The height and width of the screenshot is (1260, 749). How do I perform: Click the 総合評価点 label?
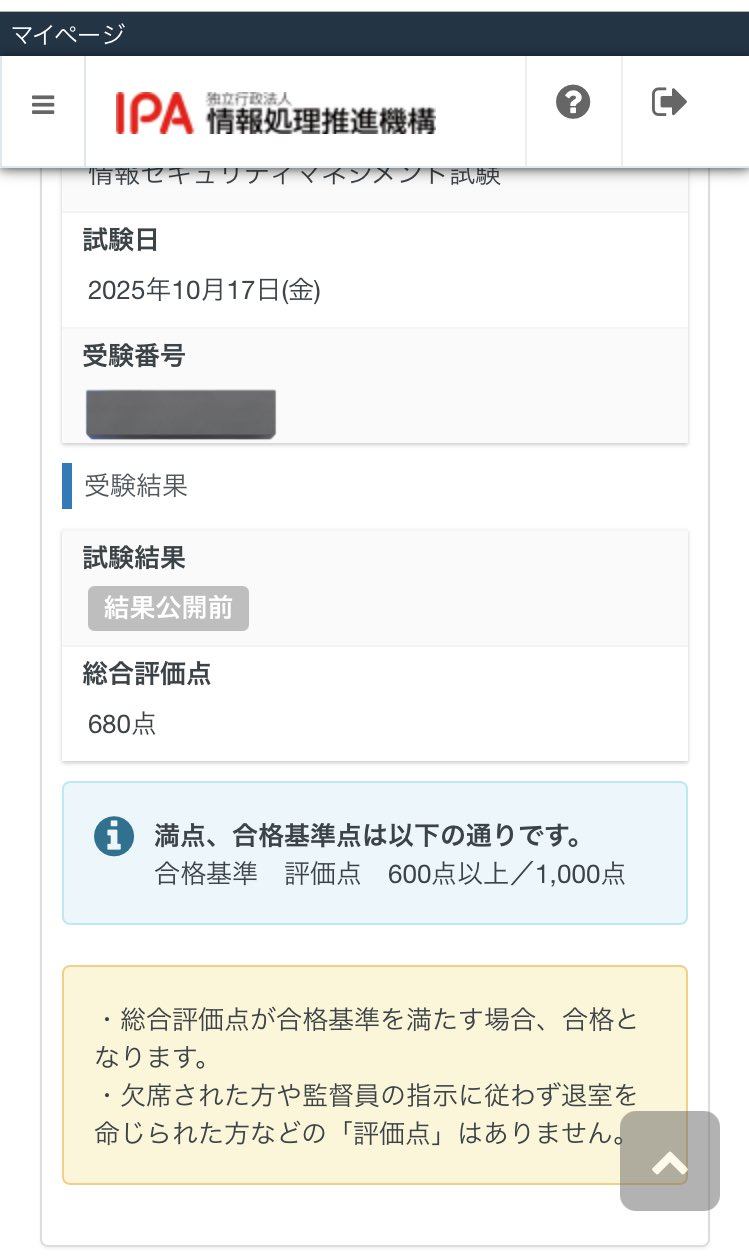tap(147, 674)
